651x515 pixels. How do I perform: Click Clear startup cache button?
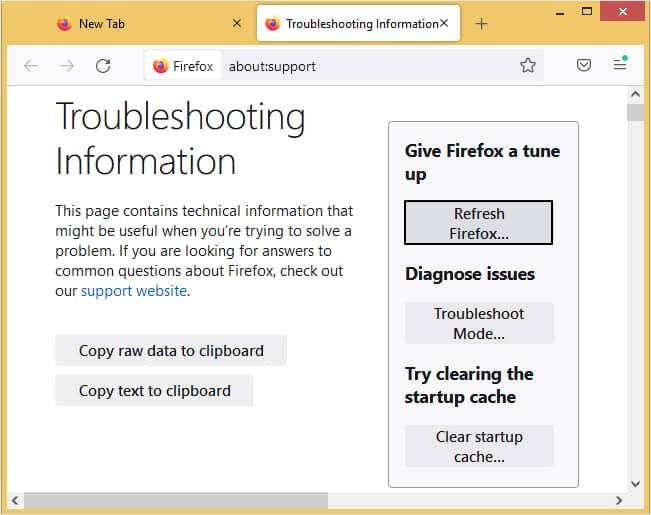click(x=479, y=446)
